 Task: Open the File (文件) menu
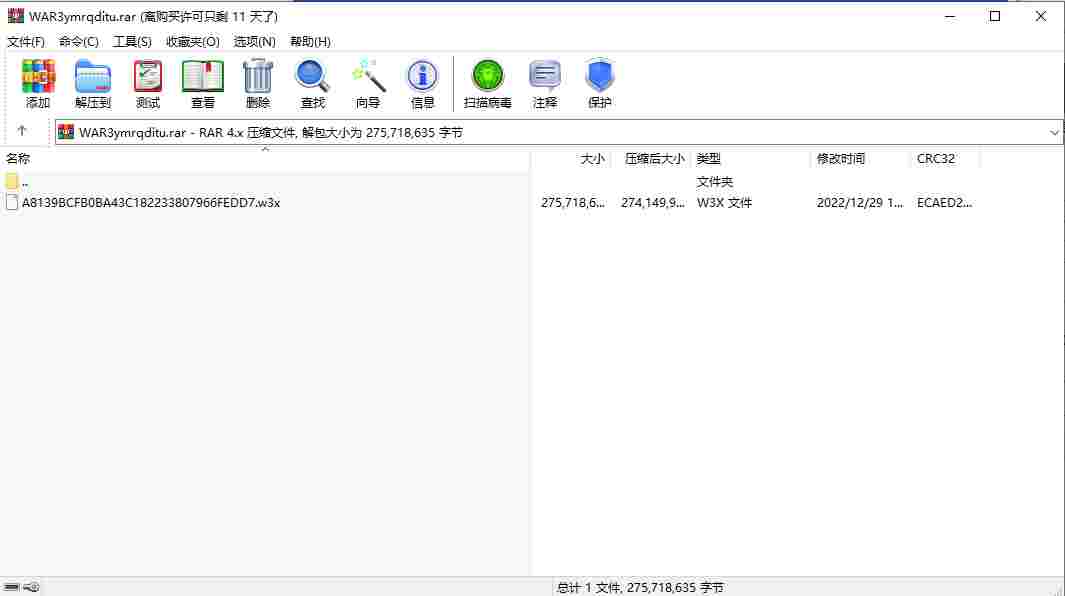(x=26, y=41)
